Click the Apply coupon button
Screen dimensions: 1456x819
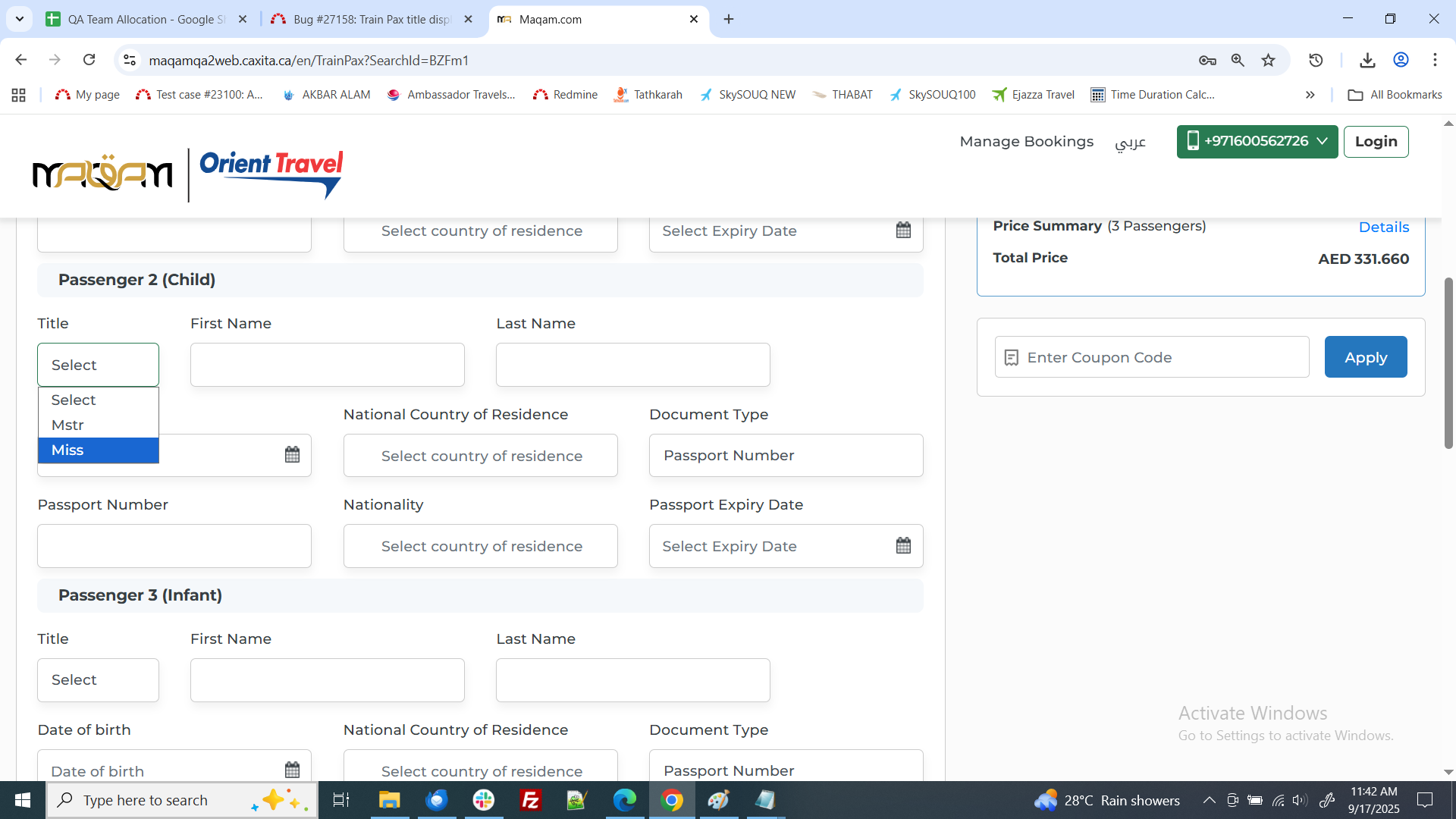coord(1365,357)
